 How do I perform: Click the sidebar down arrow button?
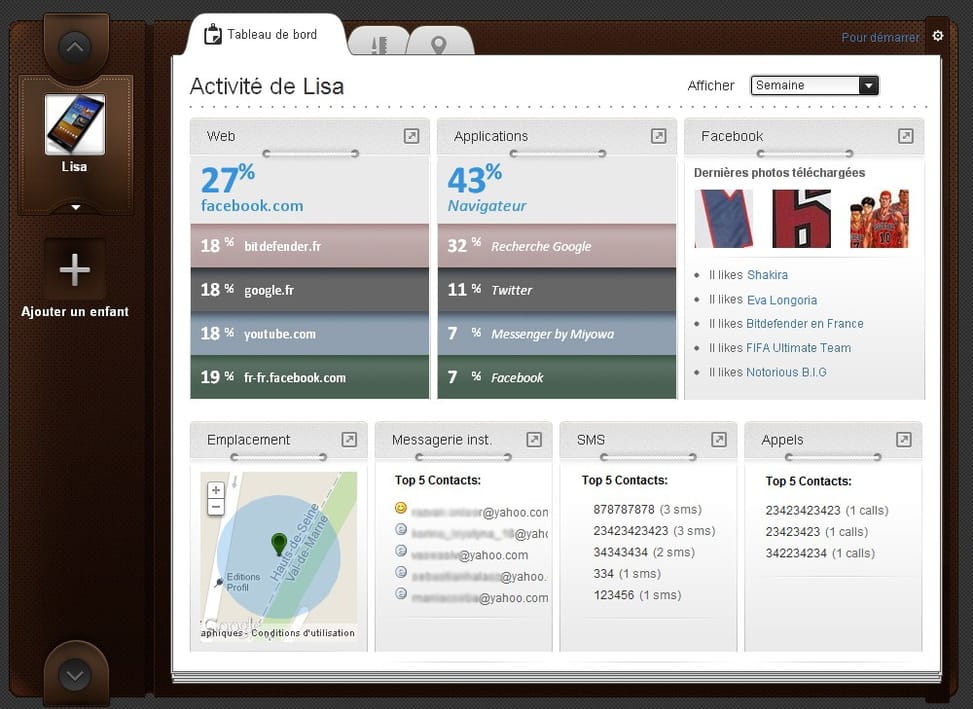point(74,676)
